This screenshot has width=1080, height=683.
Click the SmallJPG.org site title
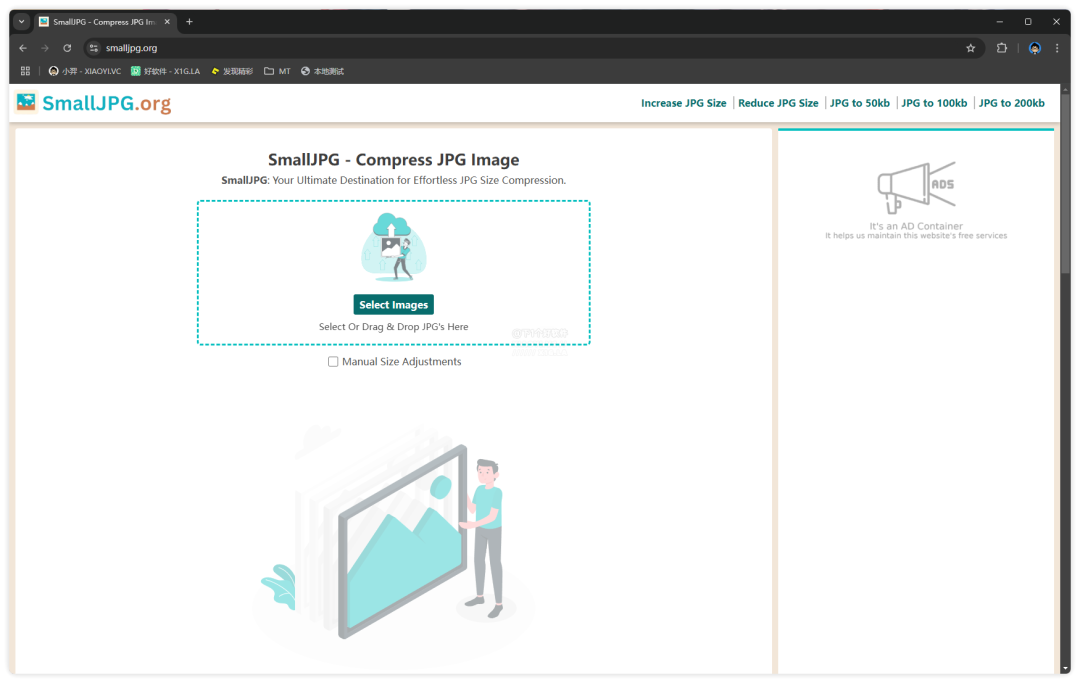107,103
